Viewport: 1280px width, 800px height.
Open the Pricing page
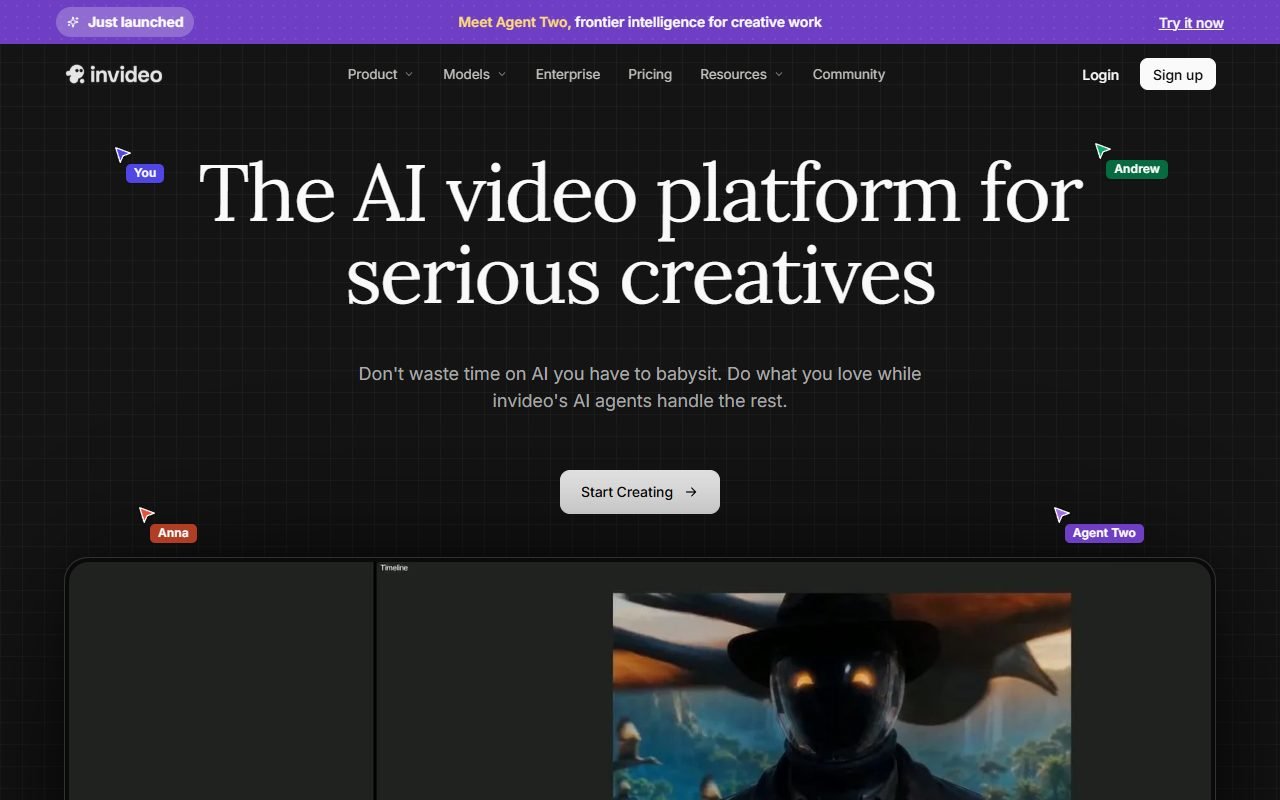point(650,74)
